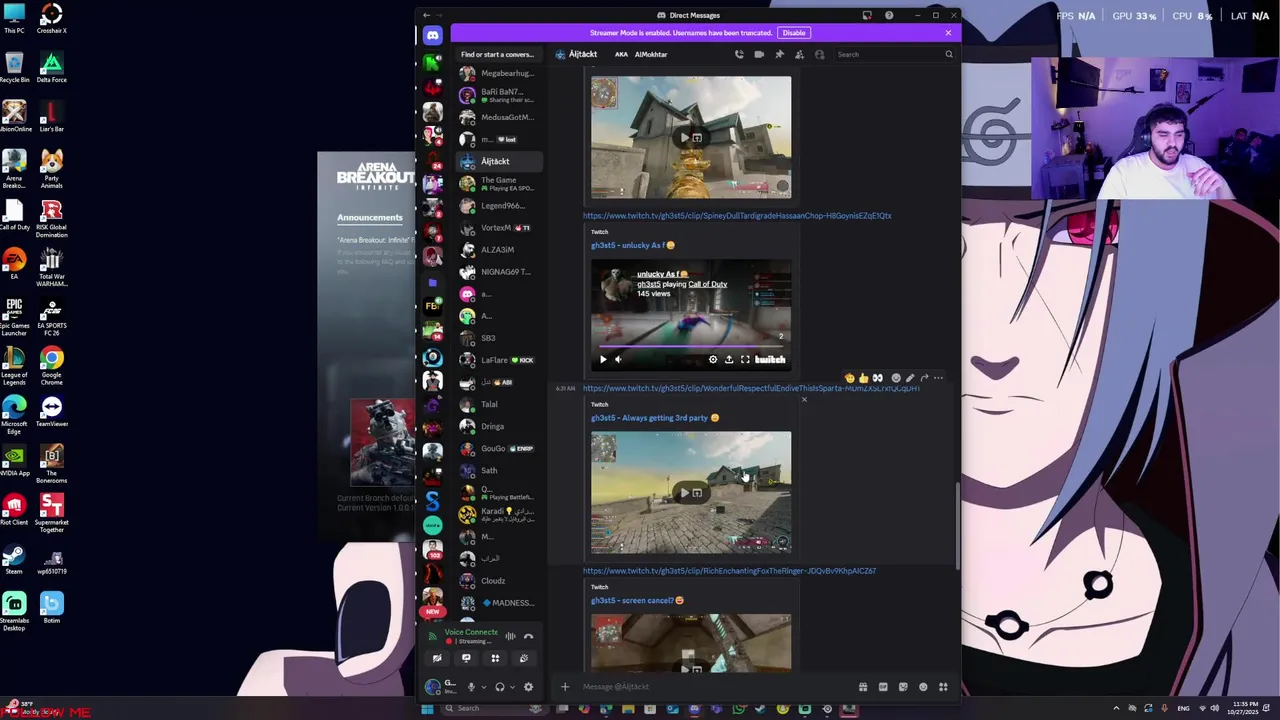The width and height of the screenshot is (1280, 720).
Task: Stop screen sharing in voice panel
Action: [466, 658]
